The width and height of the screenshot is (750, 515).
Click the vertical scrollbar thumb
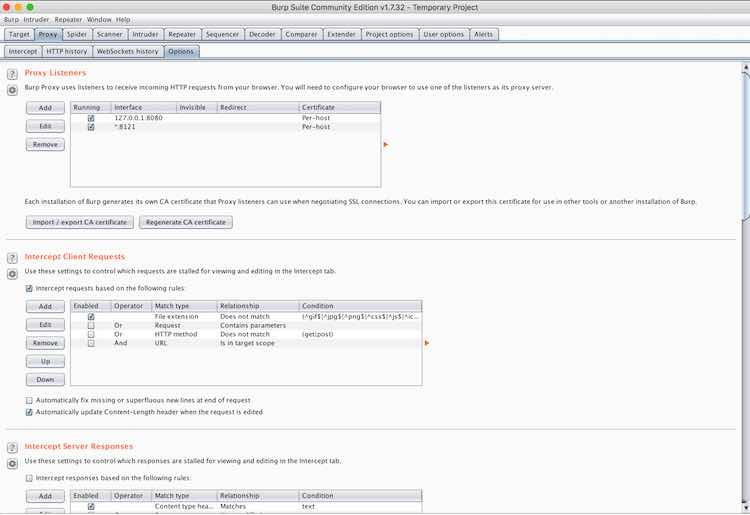(746, 146)
